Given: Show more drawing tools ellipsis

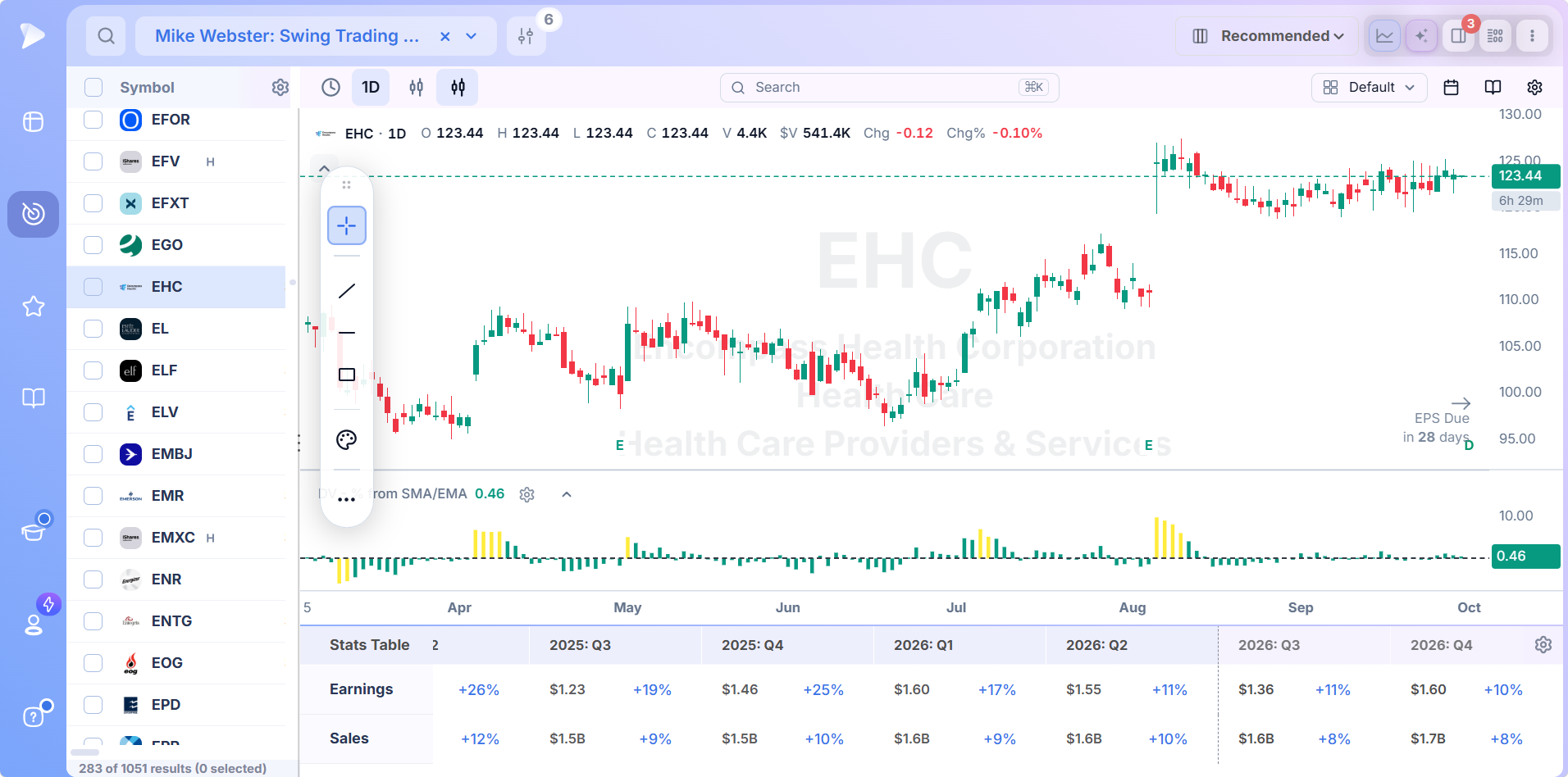Looking at the screenshot, I should point(347,499).
